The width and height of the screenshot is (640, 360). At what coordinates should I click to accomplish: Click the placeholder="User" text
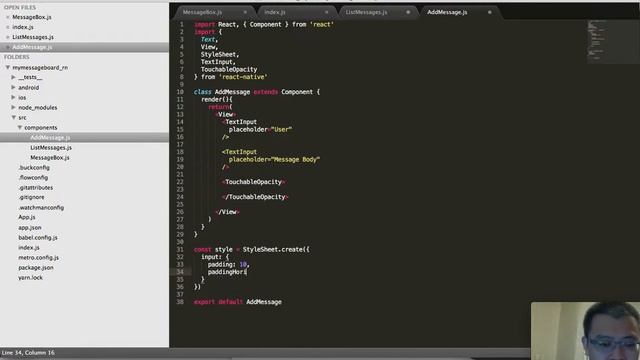point(260,129)
